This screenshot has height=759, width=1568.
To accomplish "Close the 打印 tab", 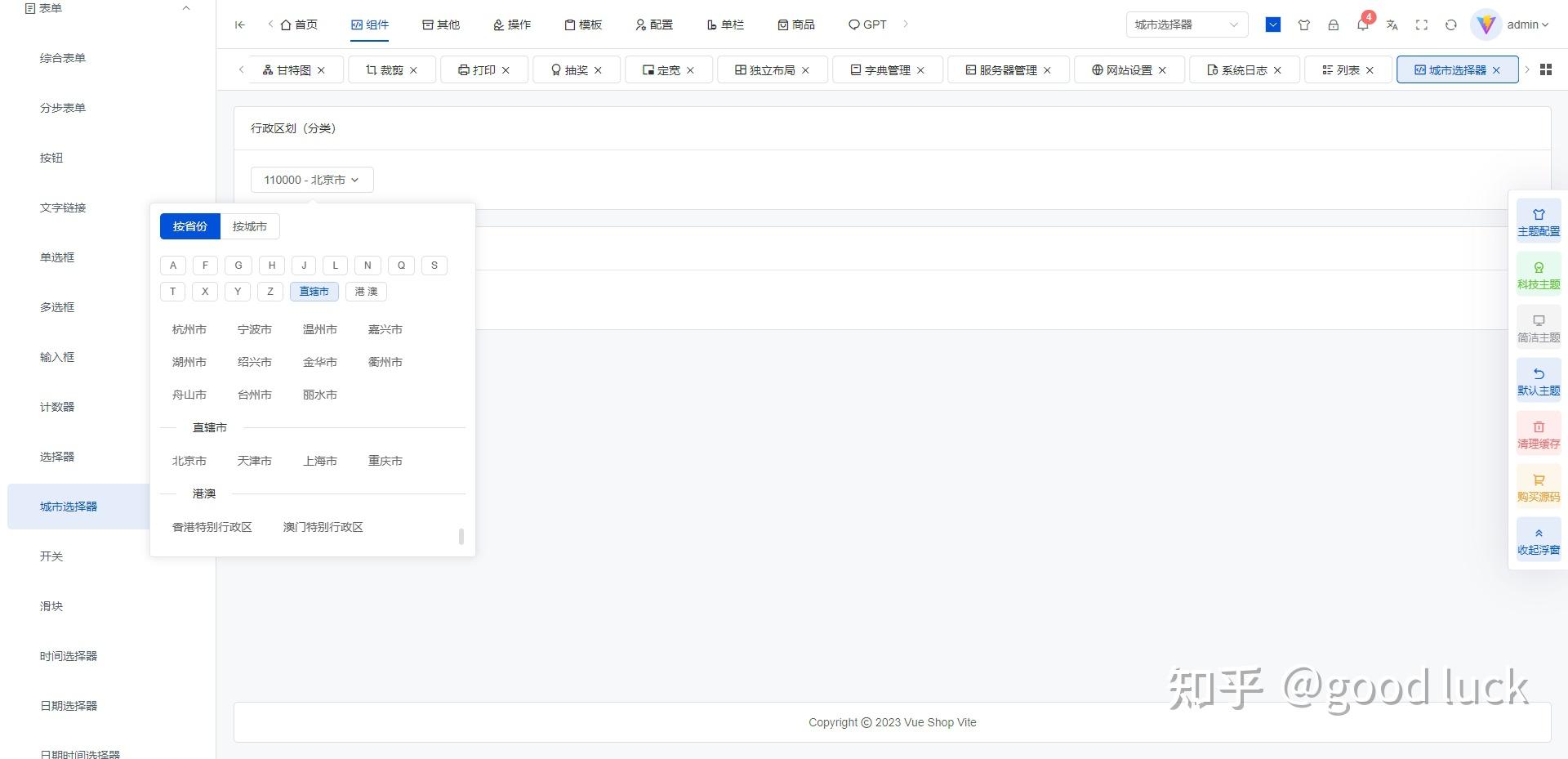I will 506,70.
